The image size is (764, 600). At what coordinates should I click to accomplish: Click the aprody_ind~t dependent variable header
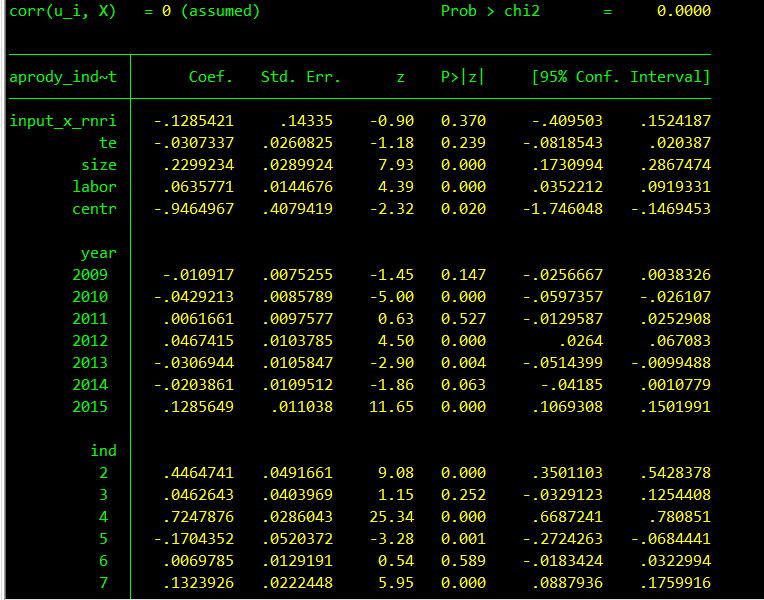[63, 77]
